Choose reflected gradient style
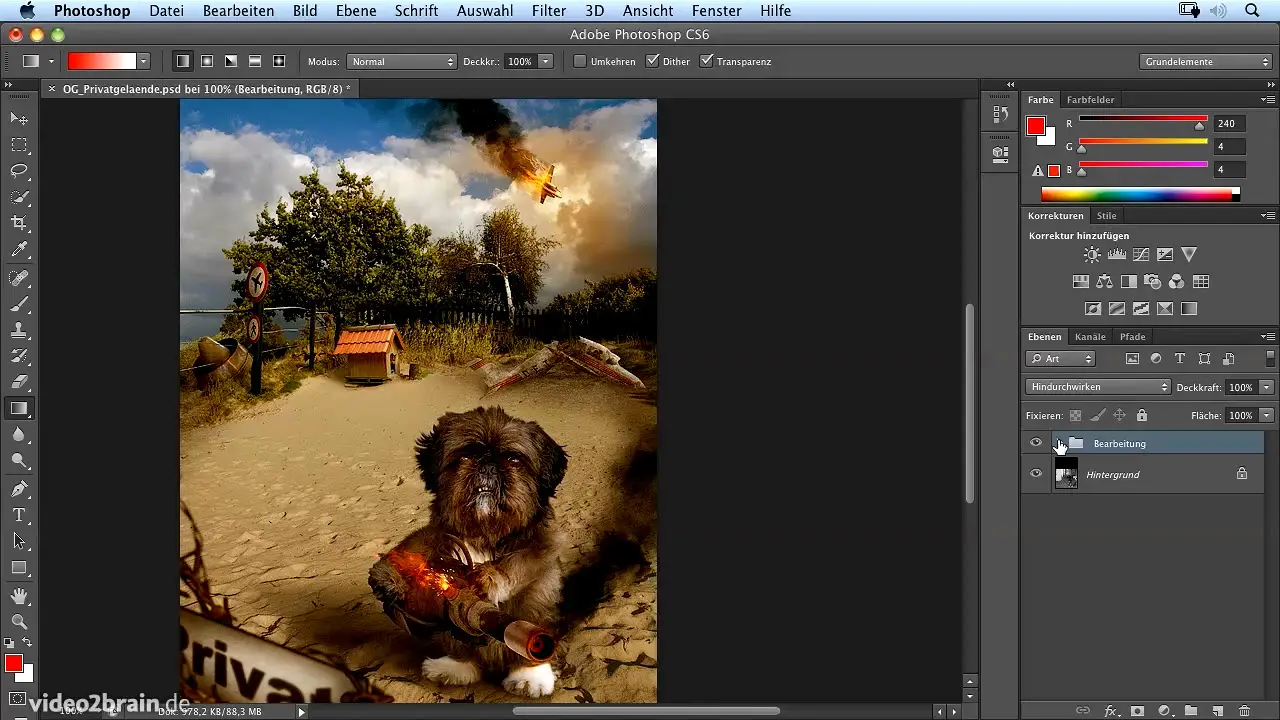 [255, 61]
